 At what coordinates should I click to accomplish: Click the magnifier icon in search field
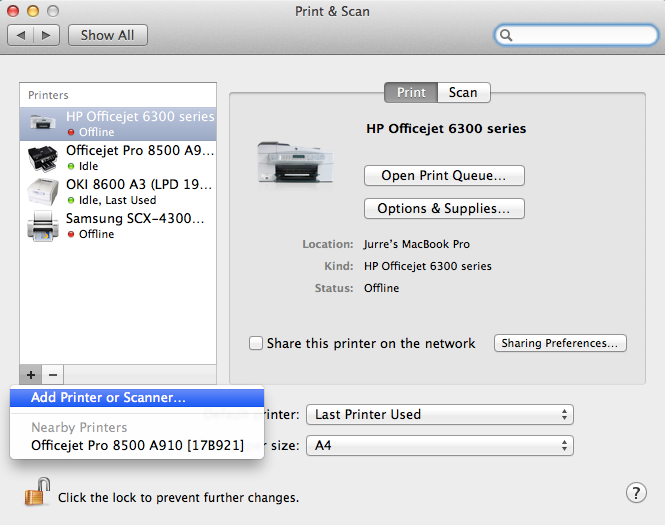point(506,35)
